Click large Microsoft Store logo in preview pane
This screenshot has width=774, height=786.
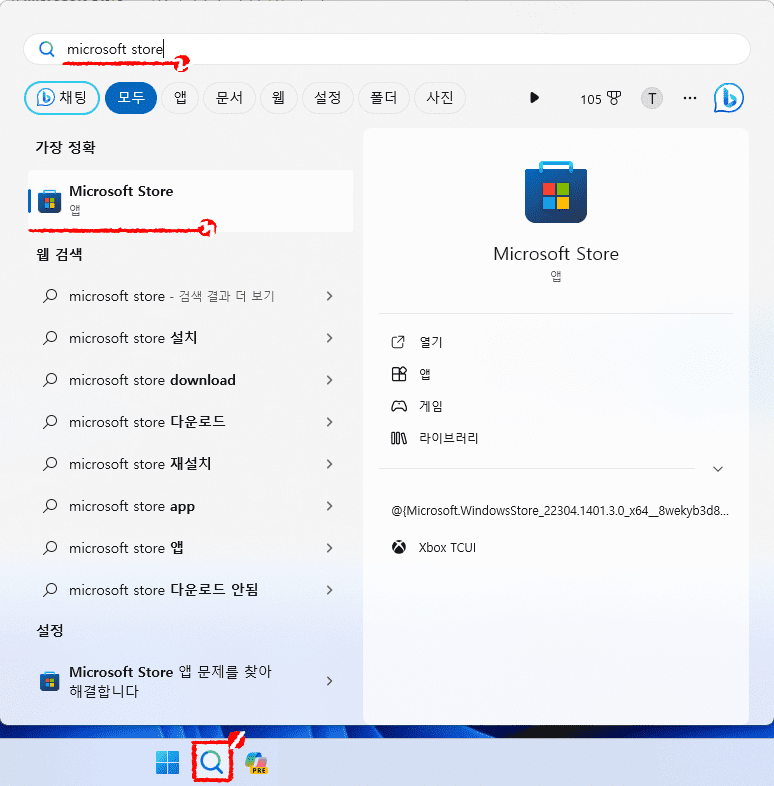[556, 192]
